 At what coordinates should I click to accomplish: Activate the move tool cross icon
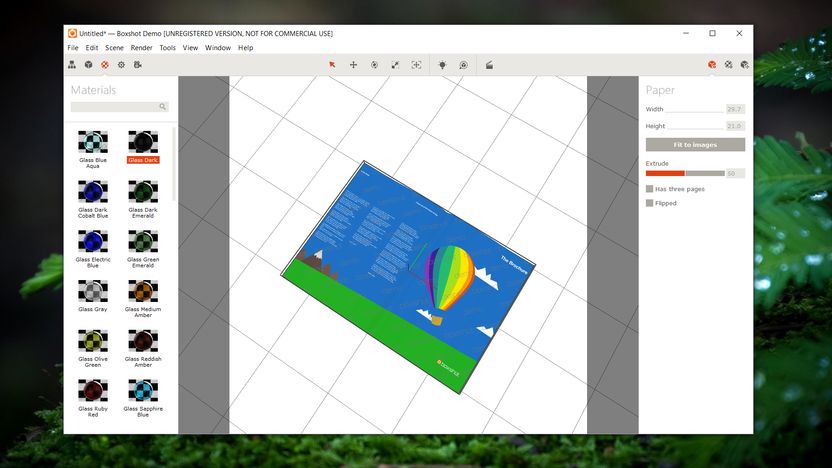[353, 65]
